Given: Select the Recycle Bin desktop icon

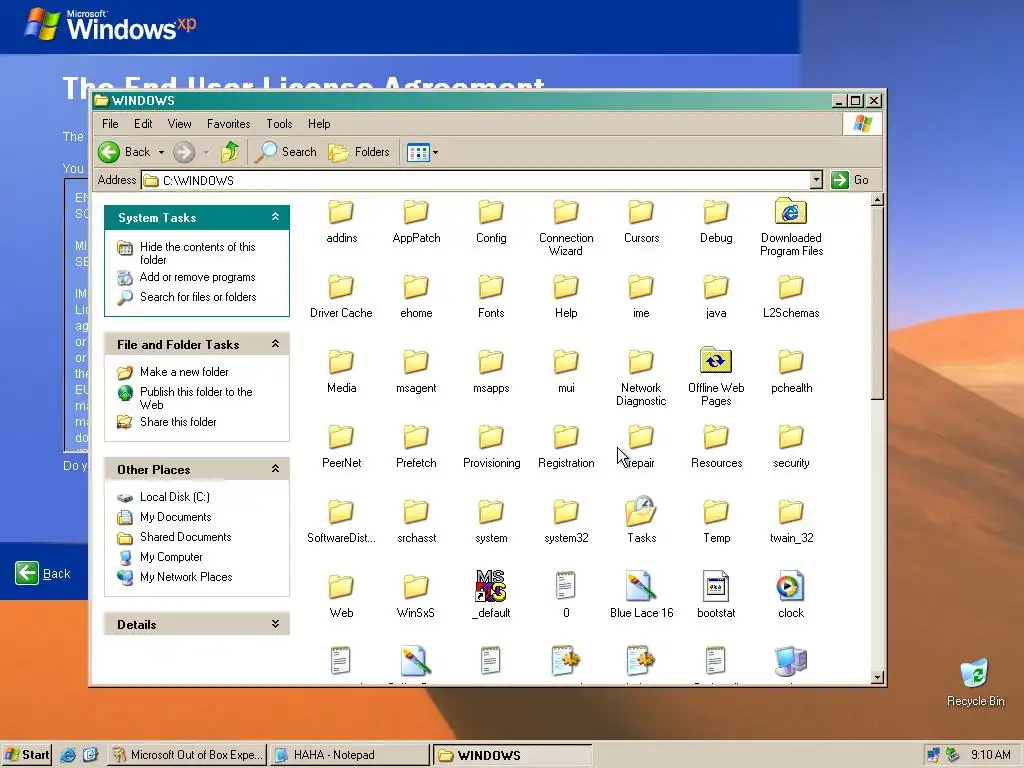Looking at the screenshot, I should point(975,682).
